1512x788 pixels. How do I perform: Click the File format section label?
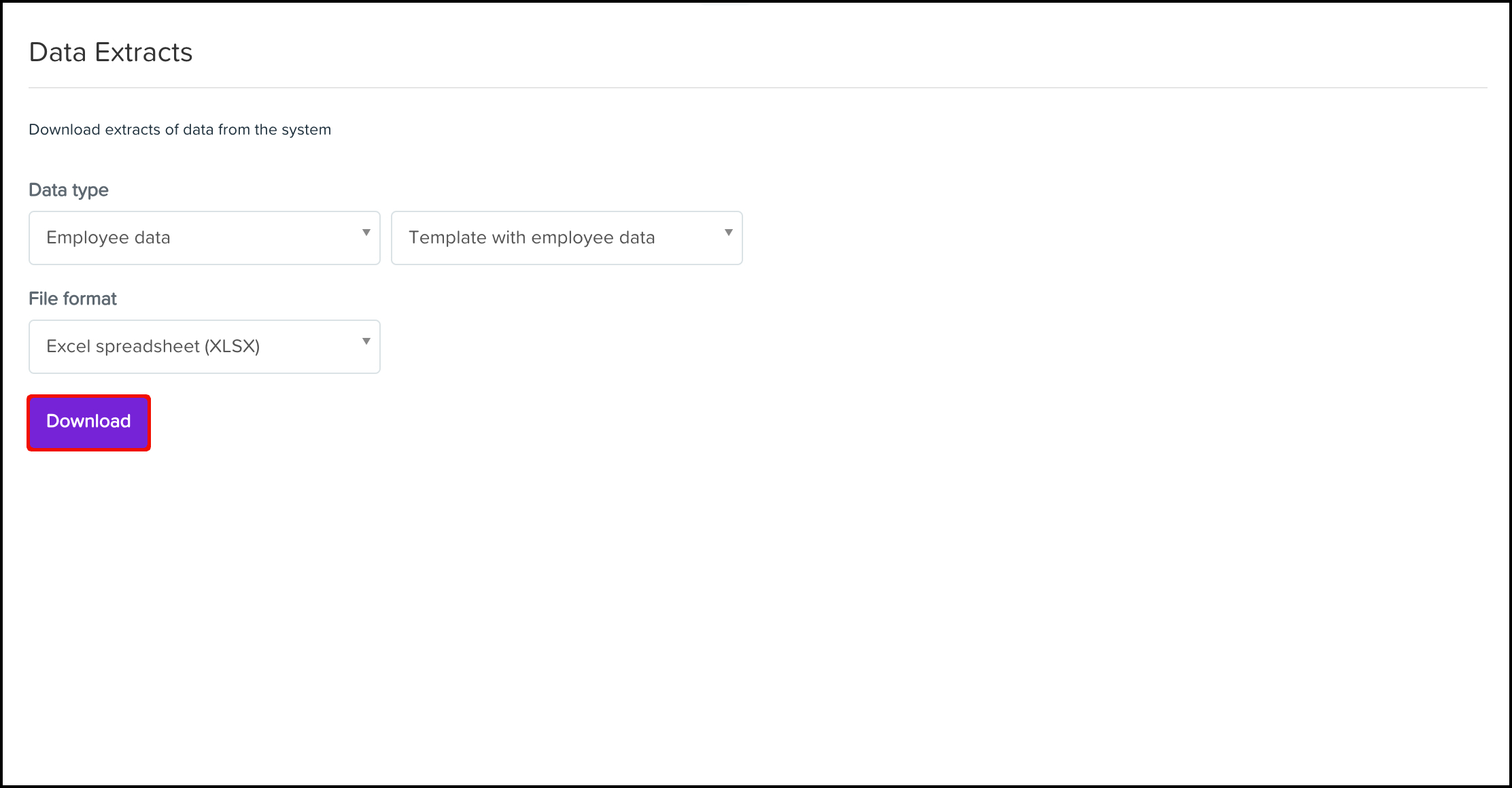(72, 298)
